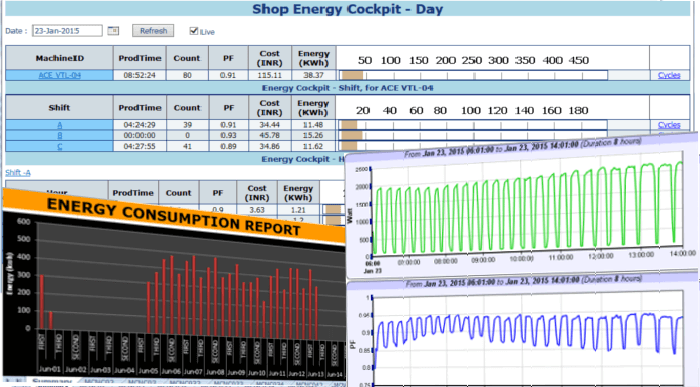The height and width of the screenshot is (387, 700).
Task: Select Count value 80 for ACE_VTL-04
Action: click(x=187, y=75)
